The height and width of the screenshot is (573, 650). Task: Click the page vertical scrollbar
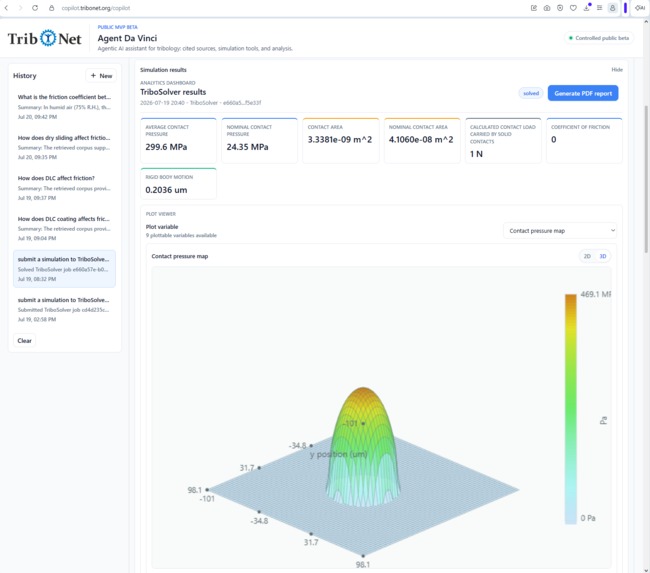click(x=646, y=178)
